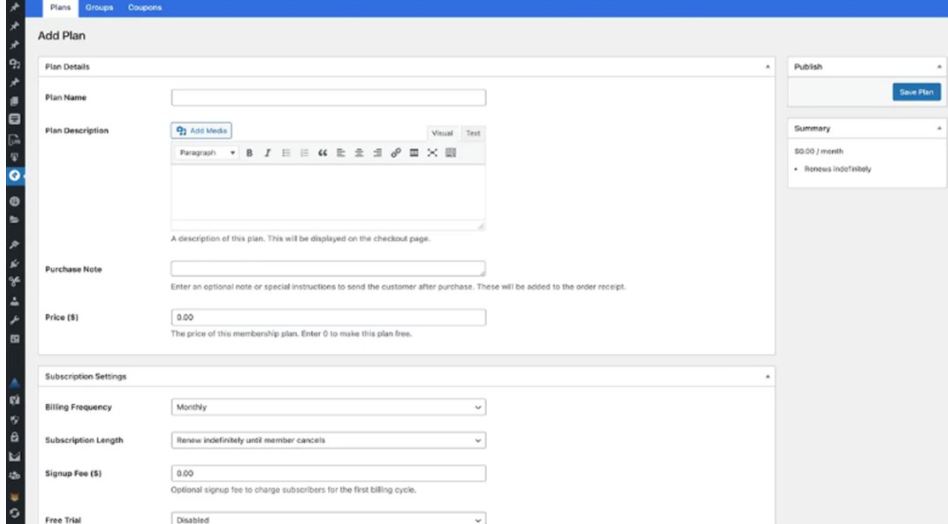
Task: Open distraction-free fullscreen editor mode
Action: (x=432, y=153)
